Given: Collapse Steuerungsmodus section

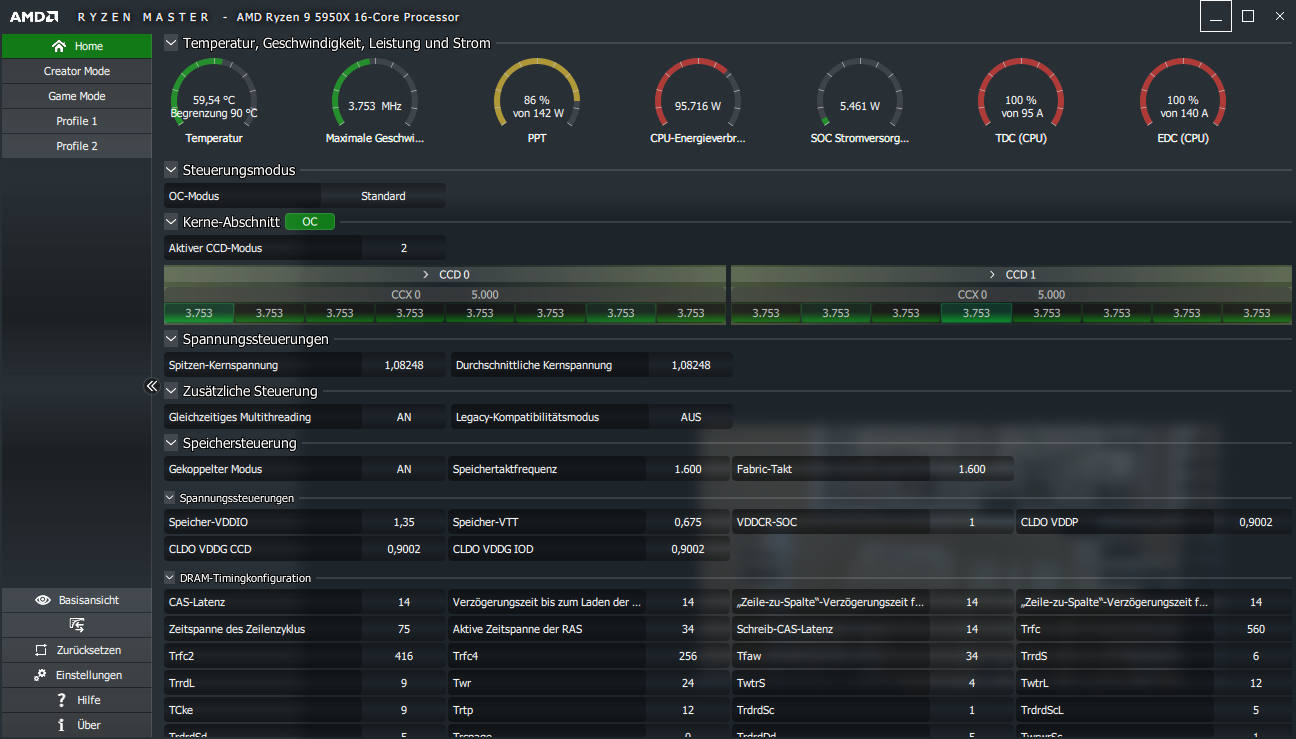Looking at the screenshot, I should point(171,170).
